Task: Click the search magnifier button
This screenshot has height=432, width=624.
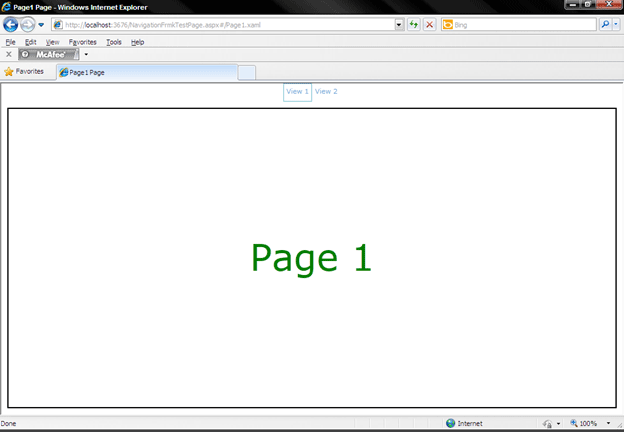Action: (605, 25)
